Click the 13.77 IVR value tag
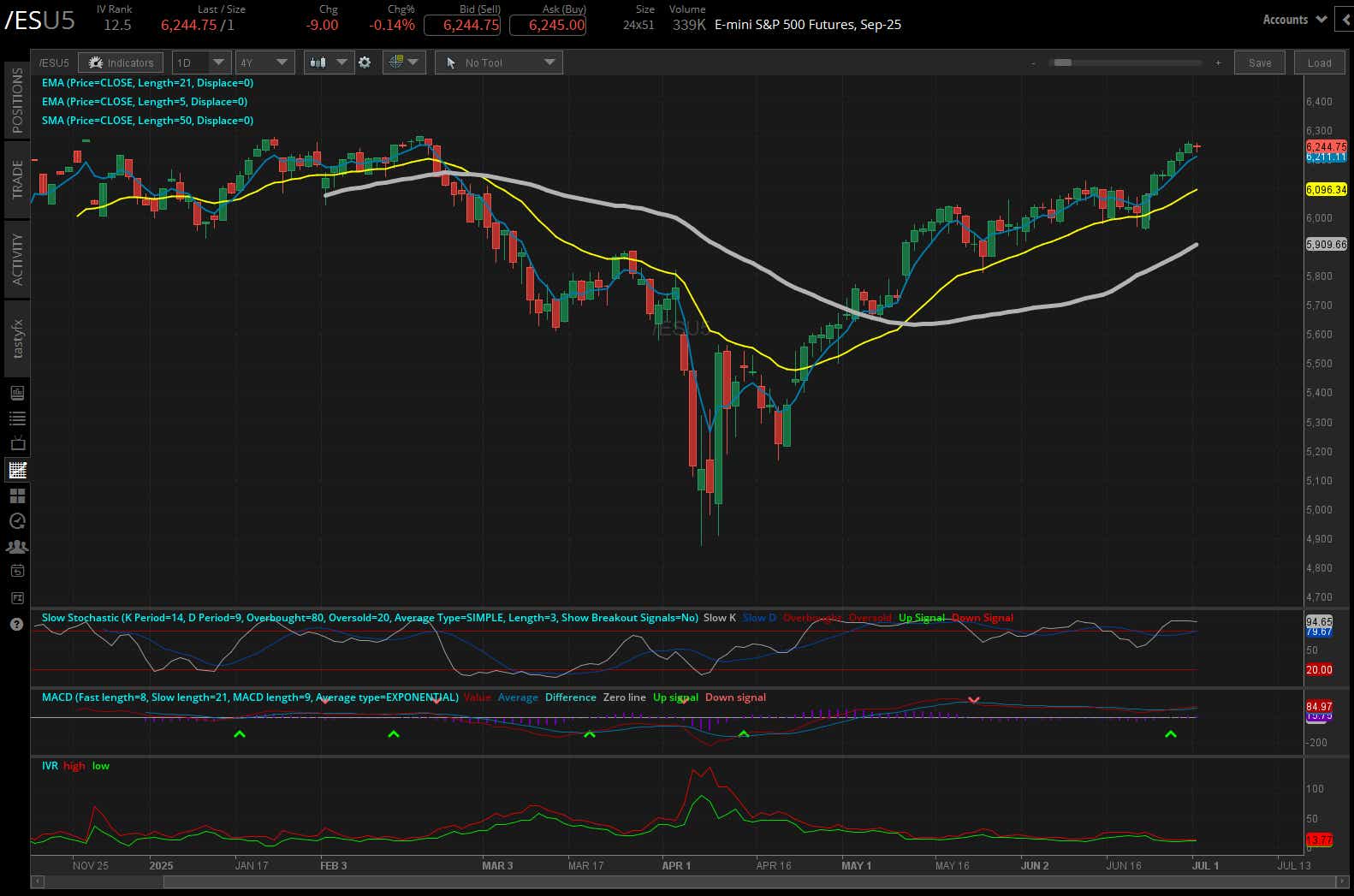This screenshot has width=1354, height=896. 1319,840
